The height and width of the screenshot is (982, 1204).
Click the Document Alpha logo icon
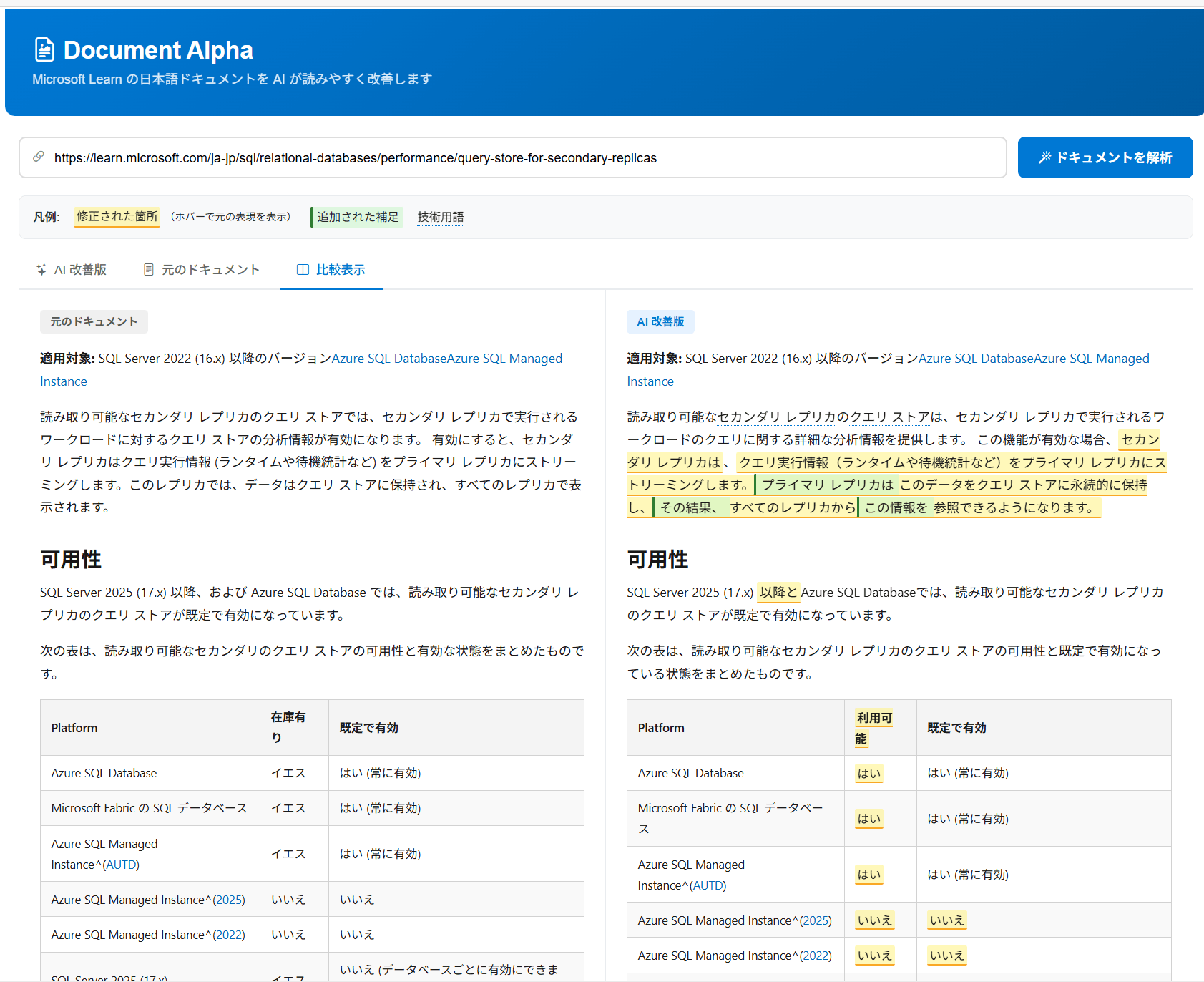coord(44,50)
